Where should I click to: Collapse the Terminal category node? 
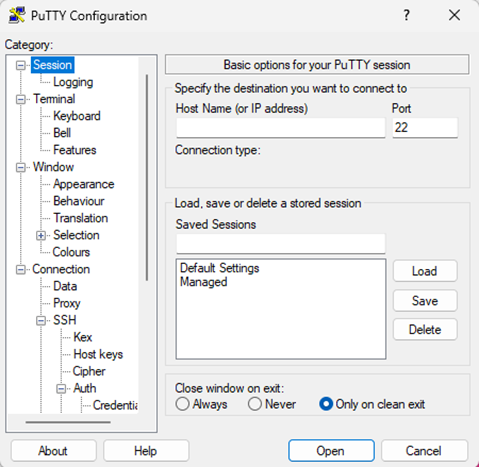click(x=21, y=99)
